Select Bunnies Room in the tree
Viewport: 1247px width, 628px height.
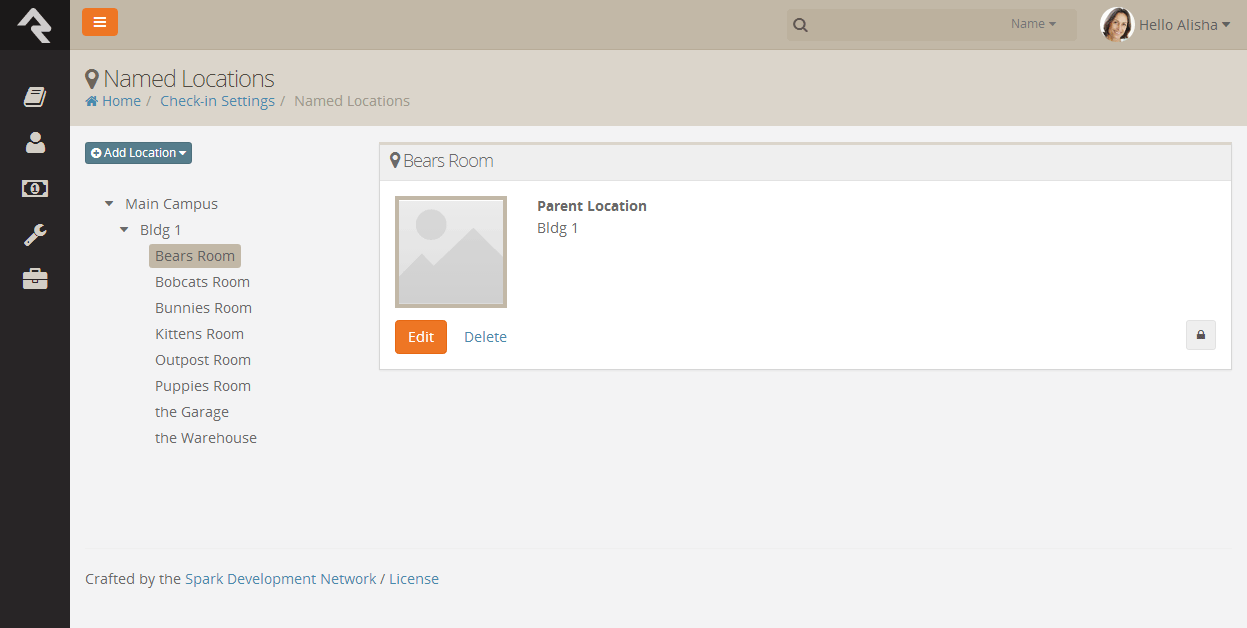pyautogui.click(x=203, y=308)
